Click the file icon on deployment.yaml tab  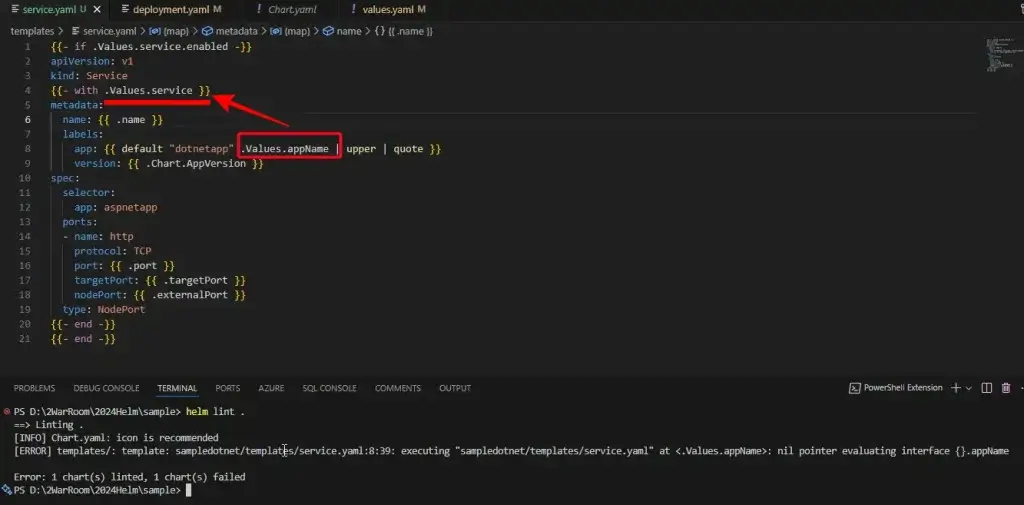tap(125, 9)
